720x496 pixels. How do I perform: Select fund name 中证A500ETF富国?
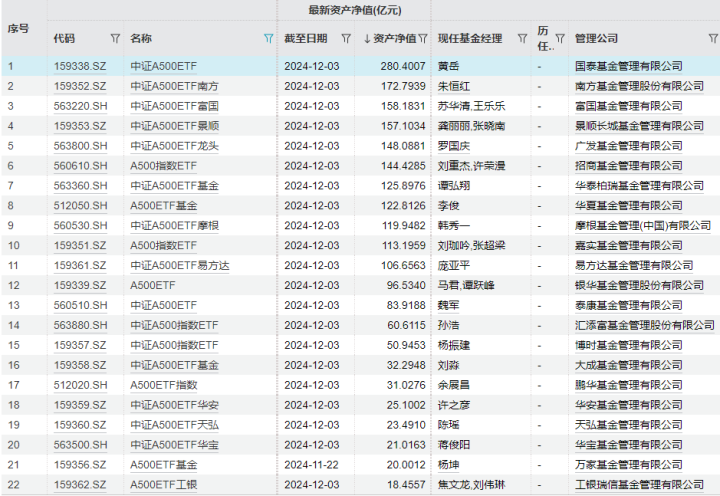174,106
